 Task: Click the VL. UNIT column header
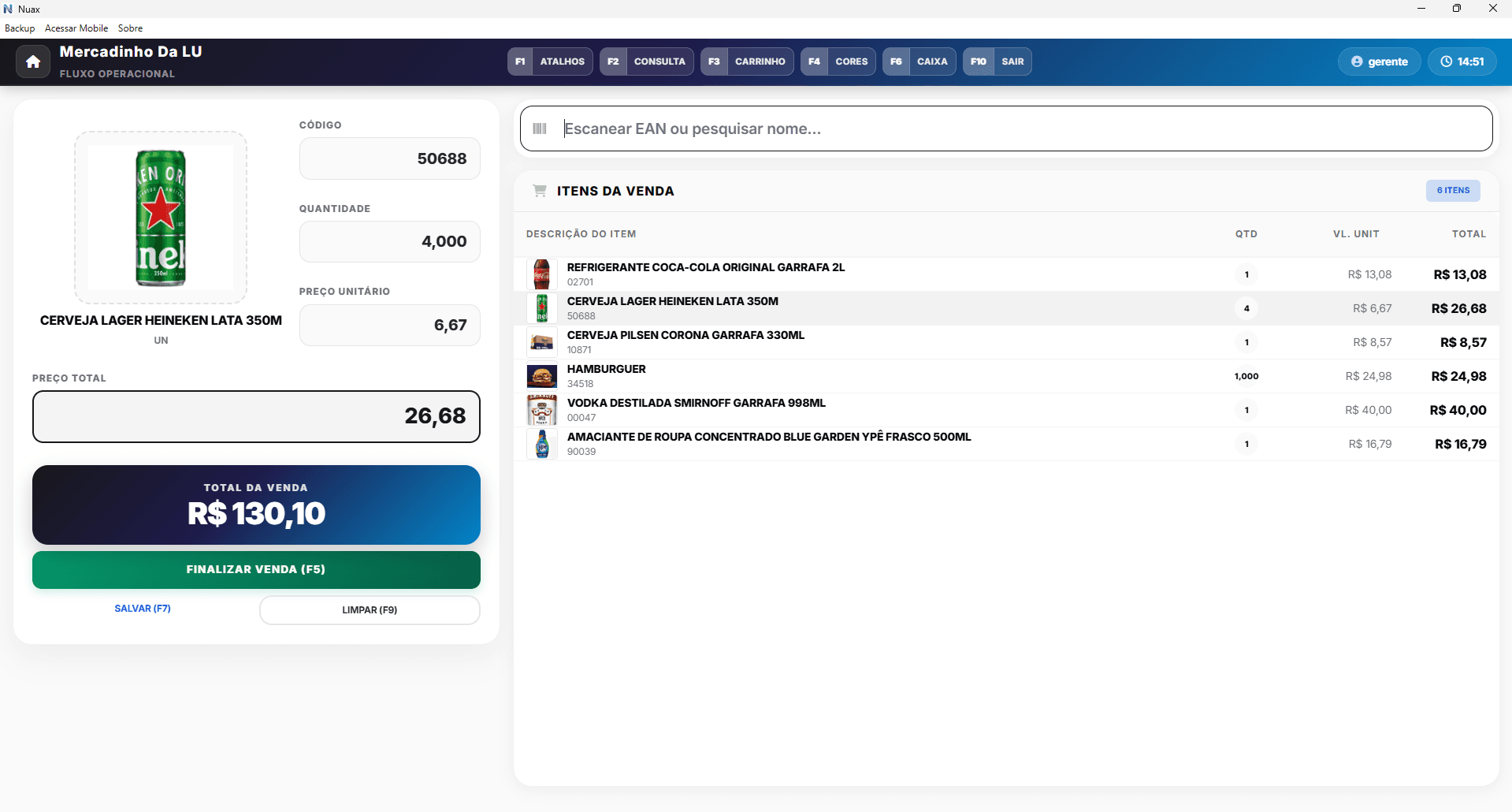point(1356,234)
